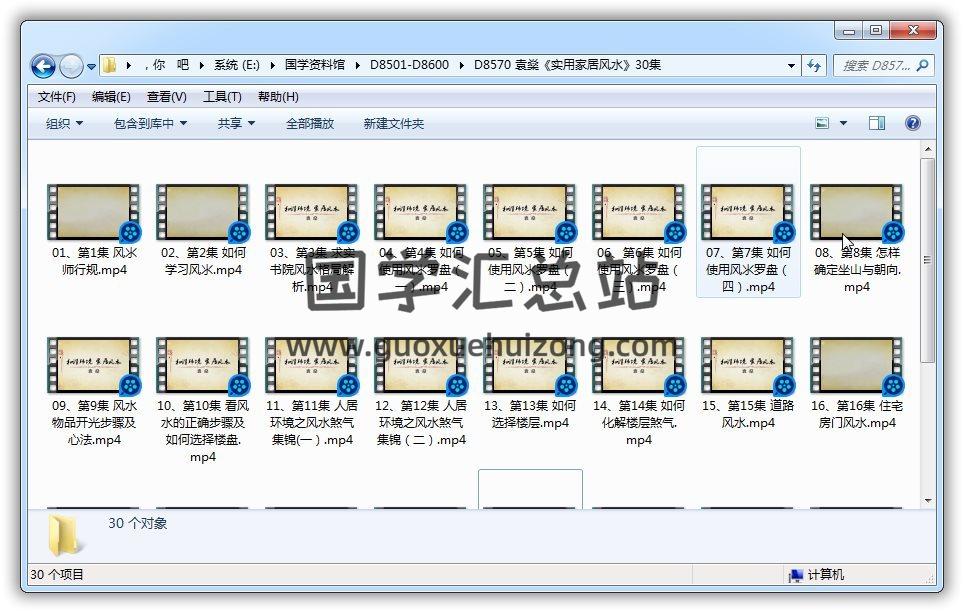The width and height of the screenshot is (964, 613).
Task: Expand arrow after 国学资料馆 breadcrumb
Action: (x=357, y=65)
